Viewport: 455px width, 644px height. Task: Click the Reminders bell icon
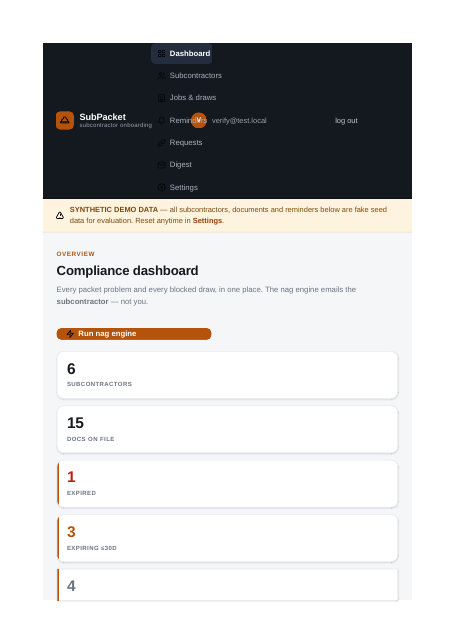click(161, 120)
